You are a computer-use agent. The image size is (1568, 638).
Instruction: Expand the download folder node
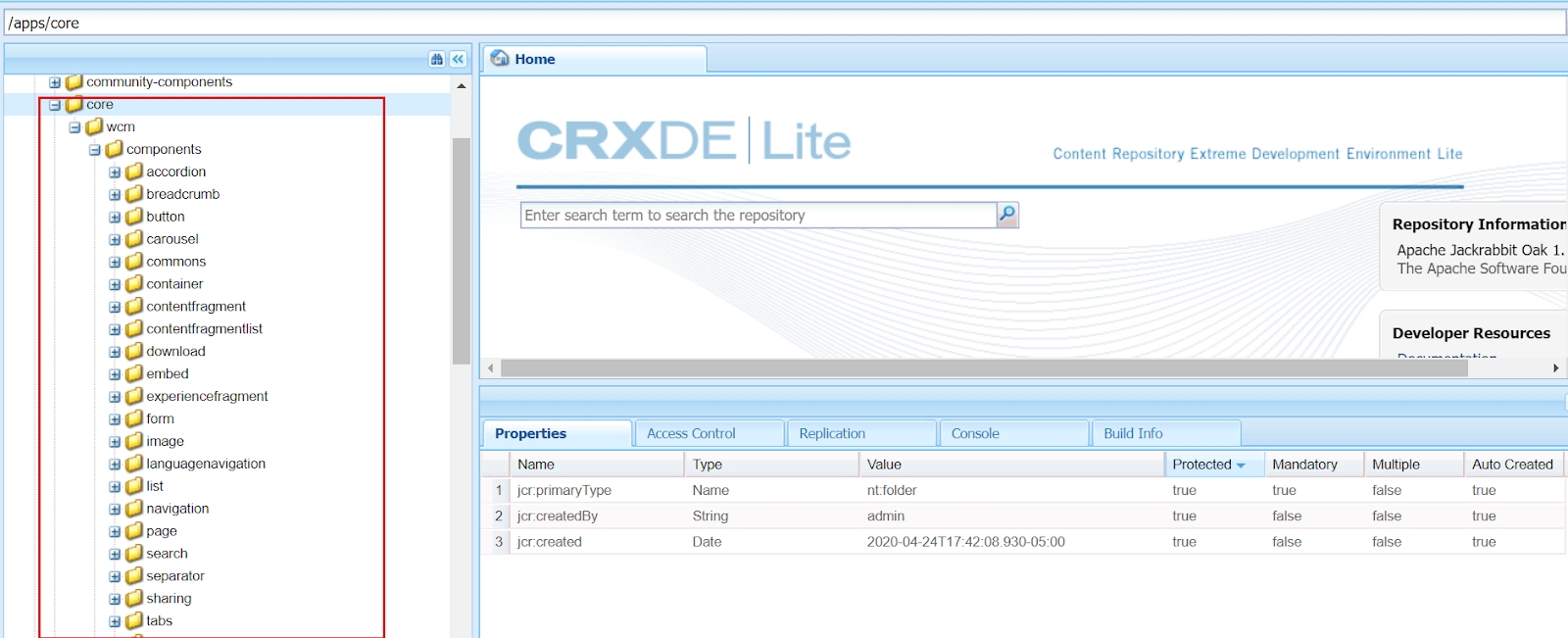point(115,352)
